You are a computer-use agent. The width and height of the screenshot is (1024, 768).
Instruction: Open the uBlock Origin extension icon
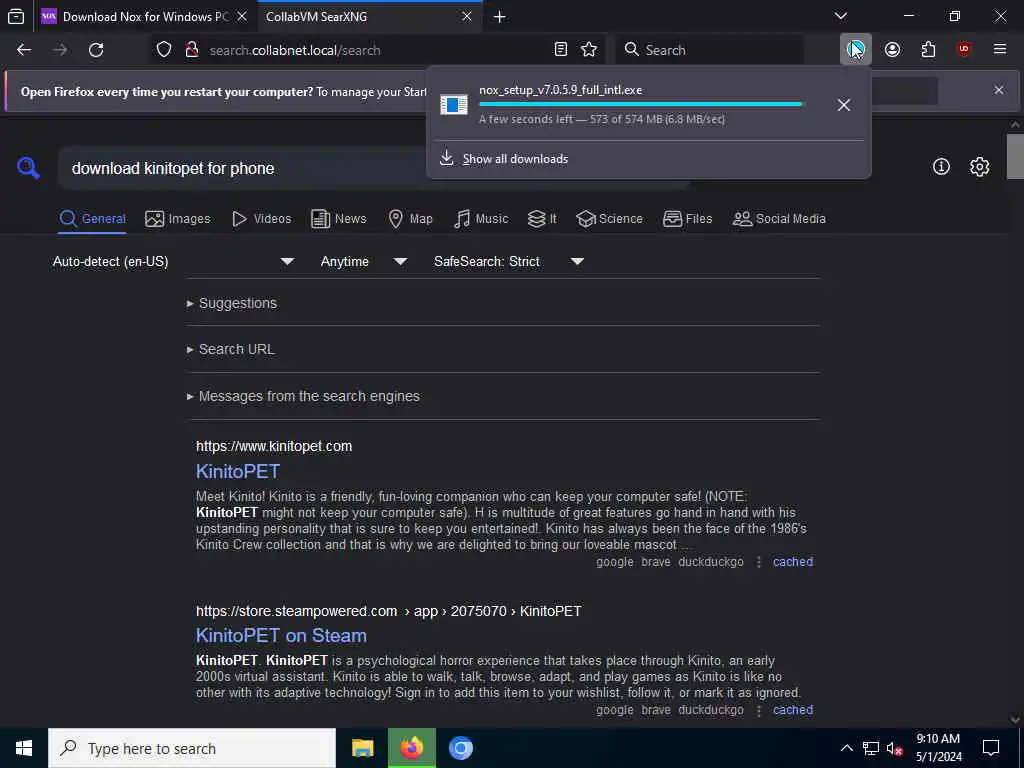click(x=964, y=50)
